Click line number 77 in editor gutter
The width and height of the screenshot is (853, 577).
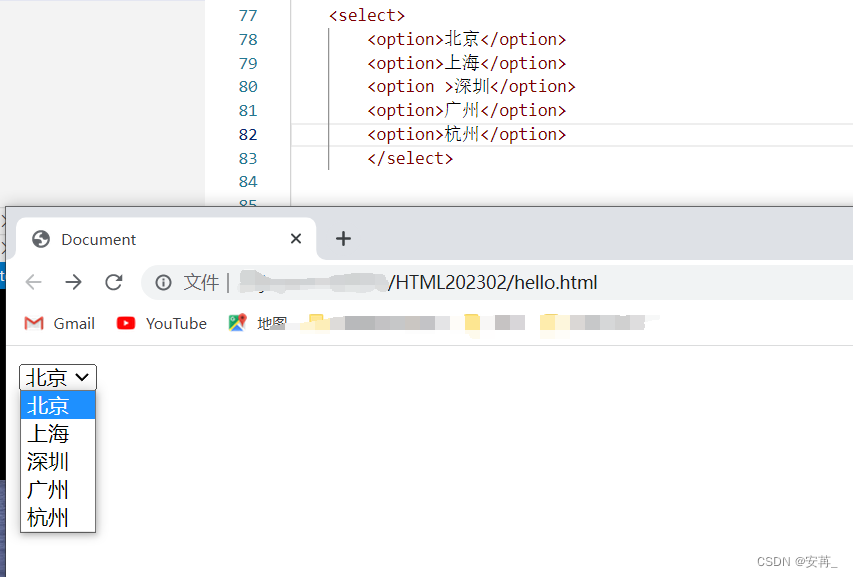(x=248, y=15)
